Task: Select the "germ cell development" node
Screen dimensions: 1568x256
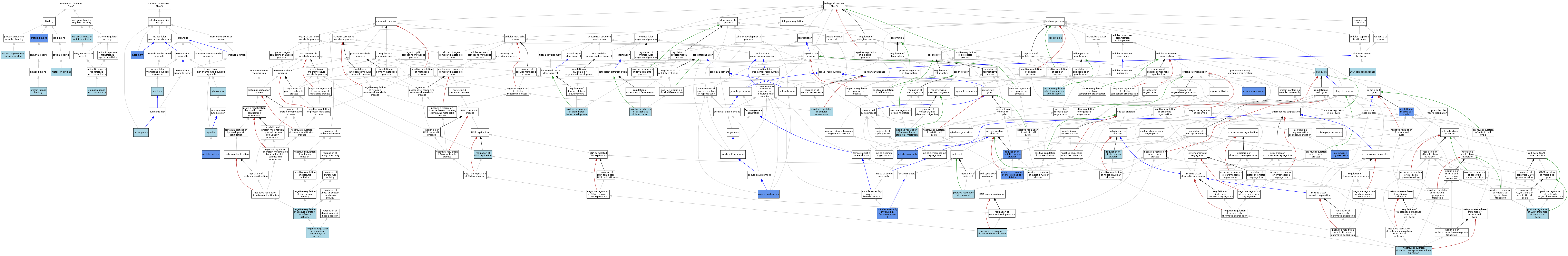Action: point(727,112)
